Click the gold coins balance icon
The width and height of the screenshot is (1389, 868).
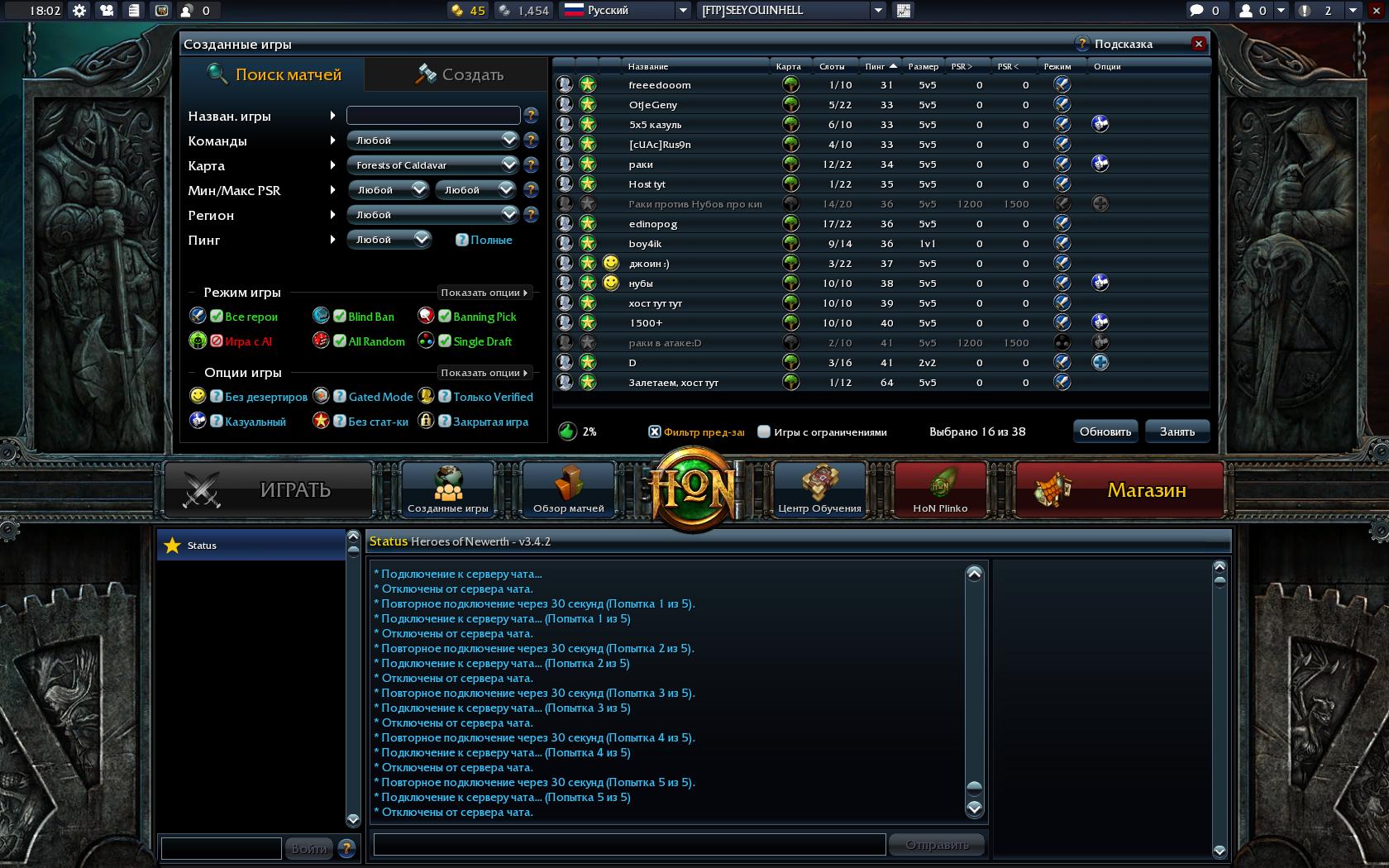pos(457,11)
